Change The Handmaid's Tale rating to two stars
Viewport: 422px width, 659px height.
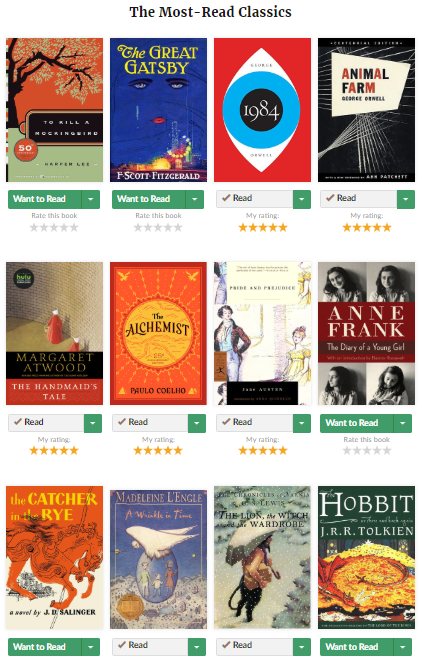(44, 451)
